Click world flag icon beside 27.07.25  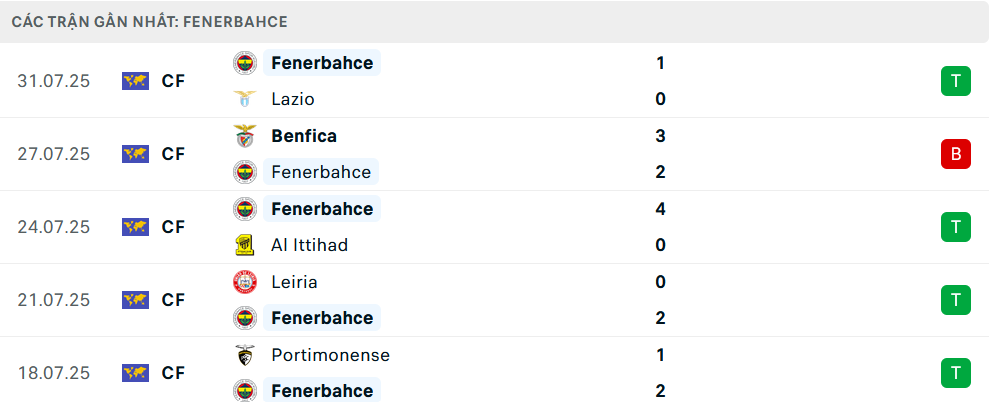coord(135,154)
